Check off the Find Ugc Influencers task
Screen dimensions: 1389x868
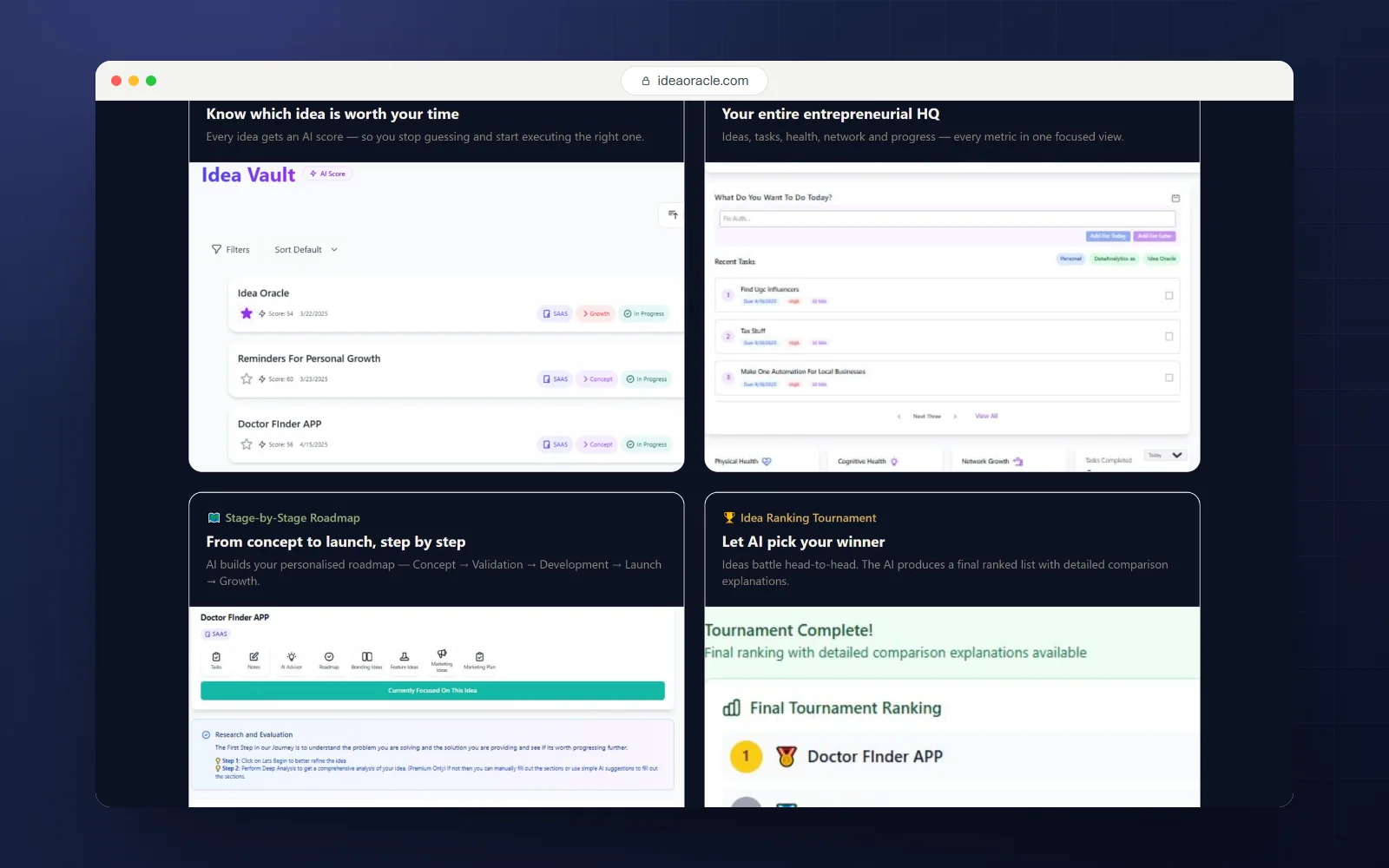(x=1168, y=295)
